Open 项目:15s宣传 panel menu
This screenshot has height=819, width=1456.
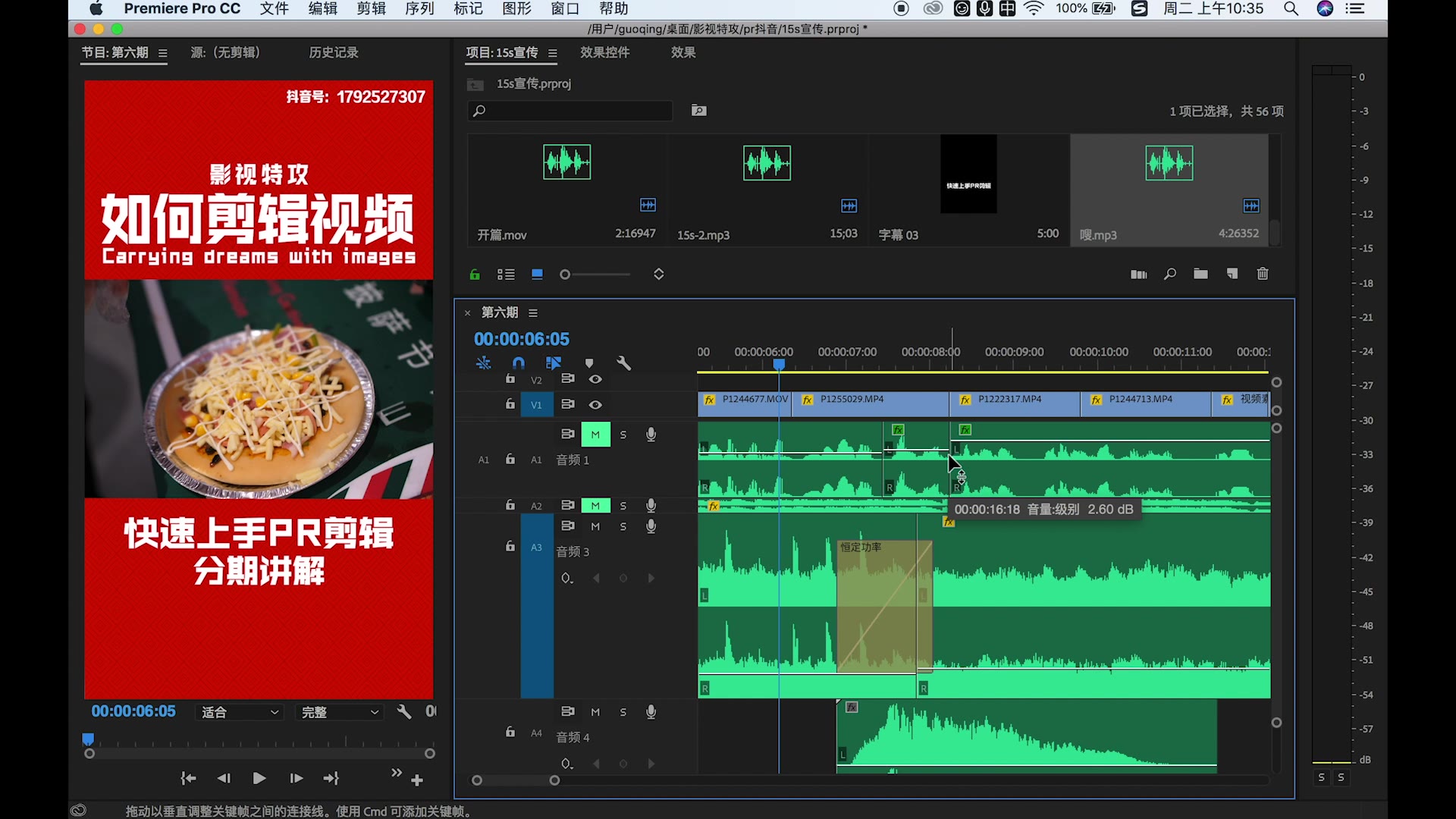pos(552,53)
